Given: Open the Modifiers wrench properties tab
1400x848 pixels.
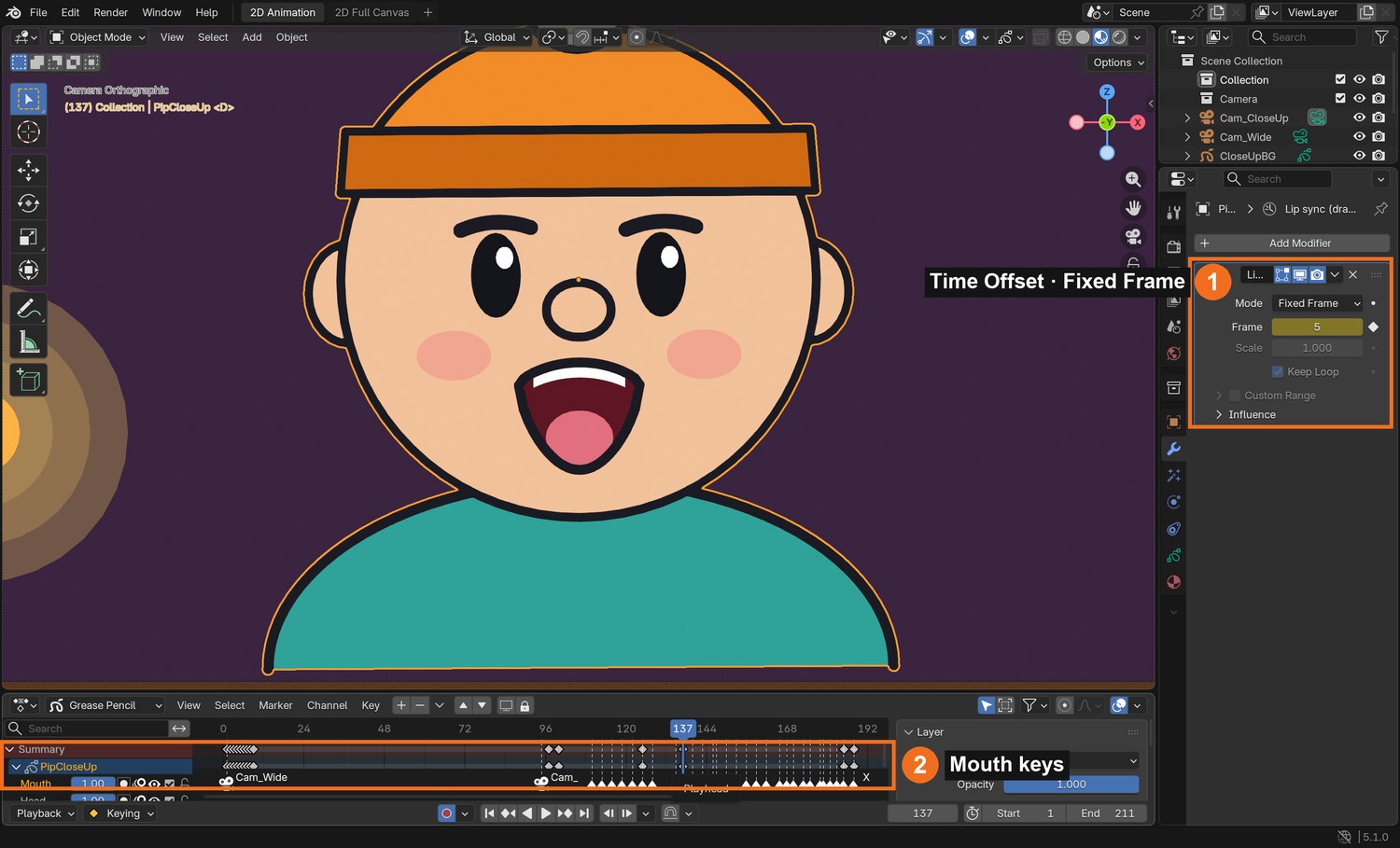Looking at the screenshot, I should tap(1174, 449).
